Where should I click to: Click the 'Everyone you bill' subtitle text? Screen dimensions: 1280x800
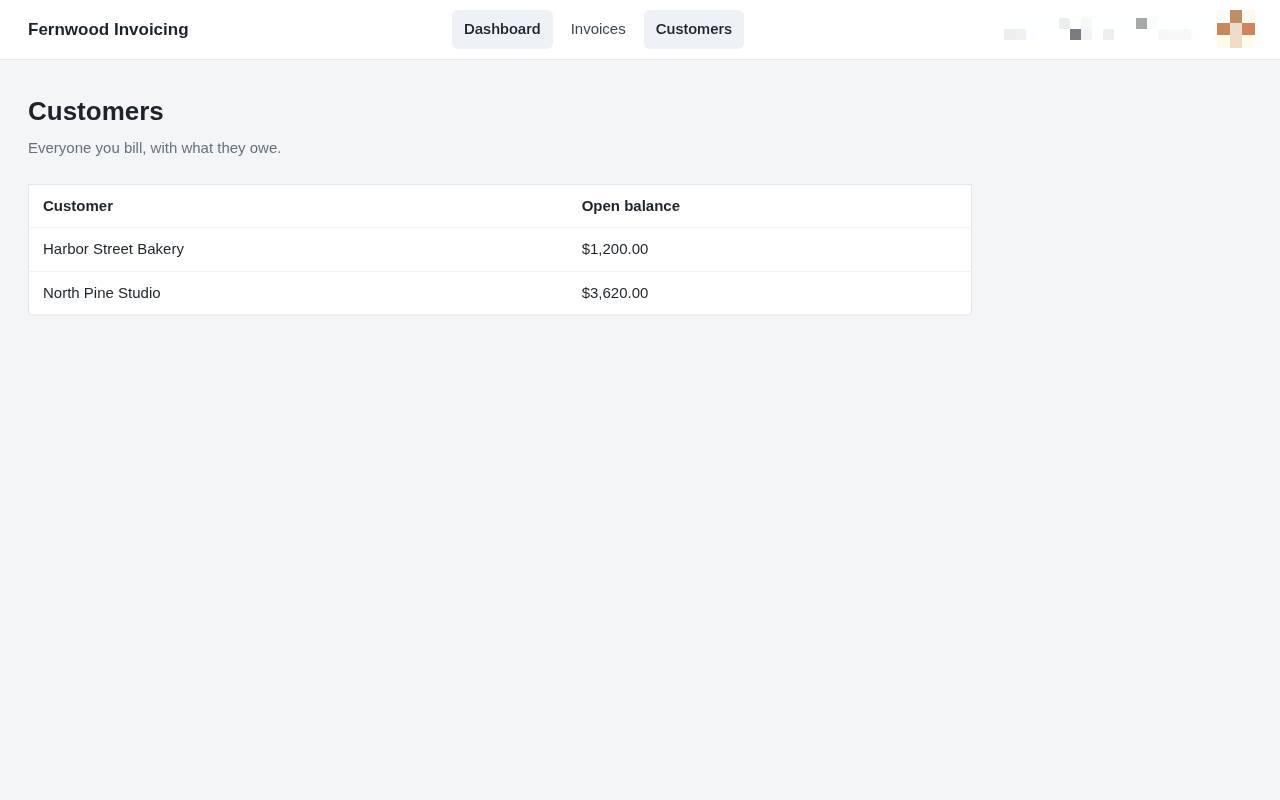pyautogui.click(x=155, y=148)
